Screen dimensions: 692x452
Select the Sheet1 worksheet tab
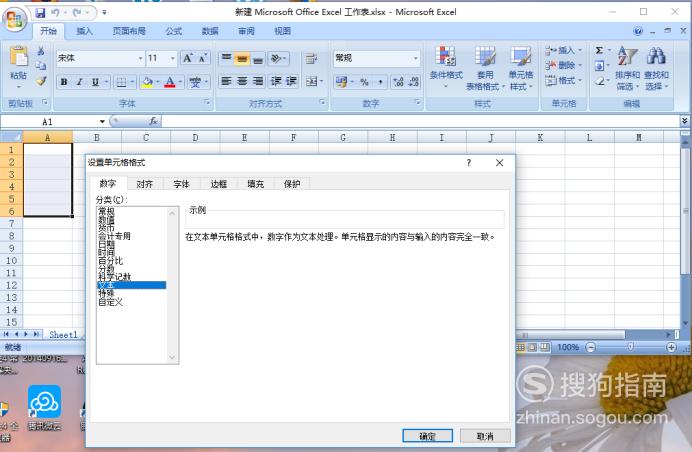(63, 335)
